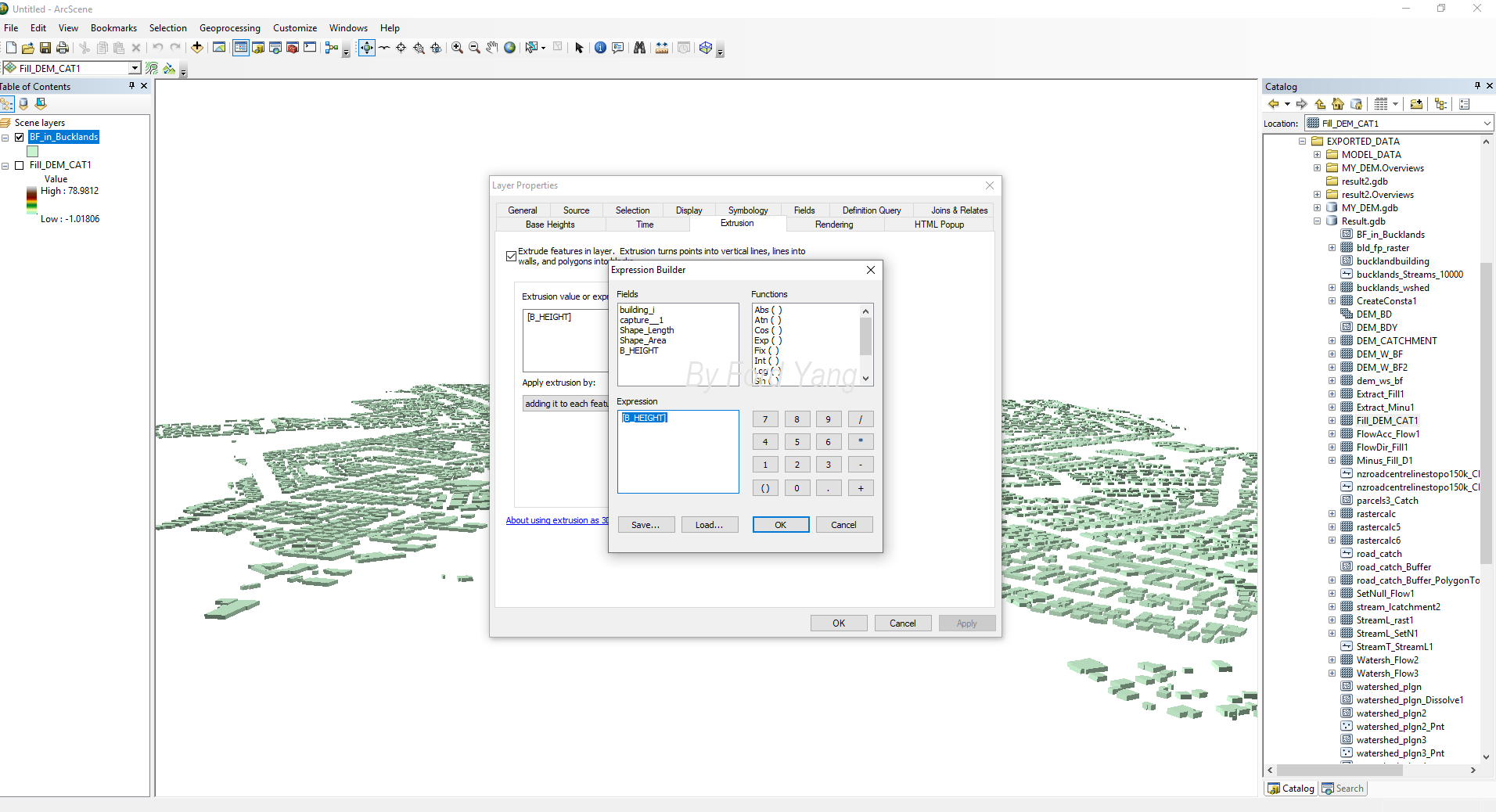Open the Bookmarks menu
This screenshot has height=812, width=1496.
[113, 28]
